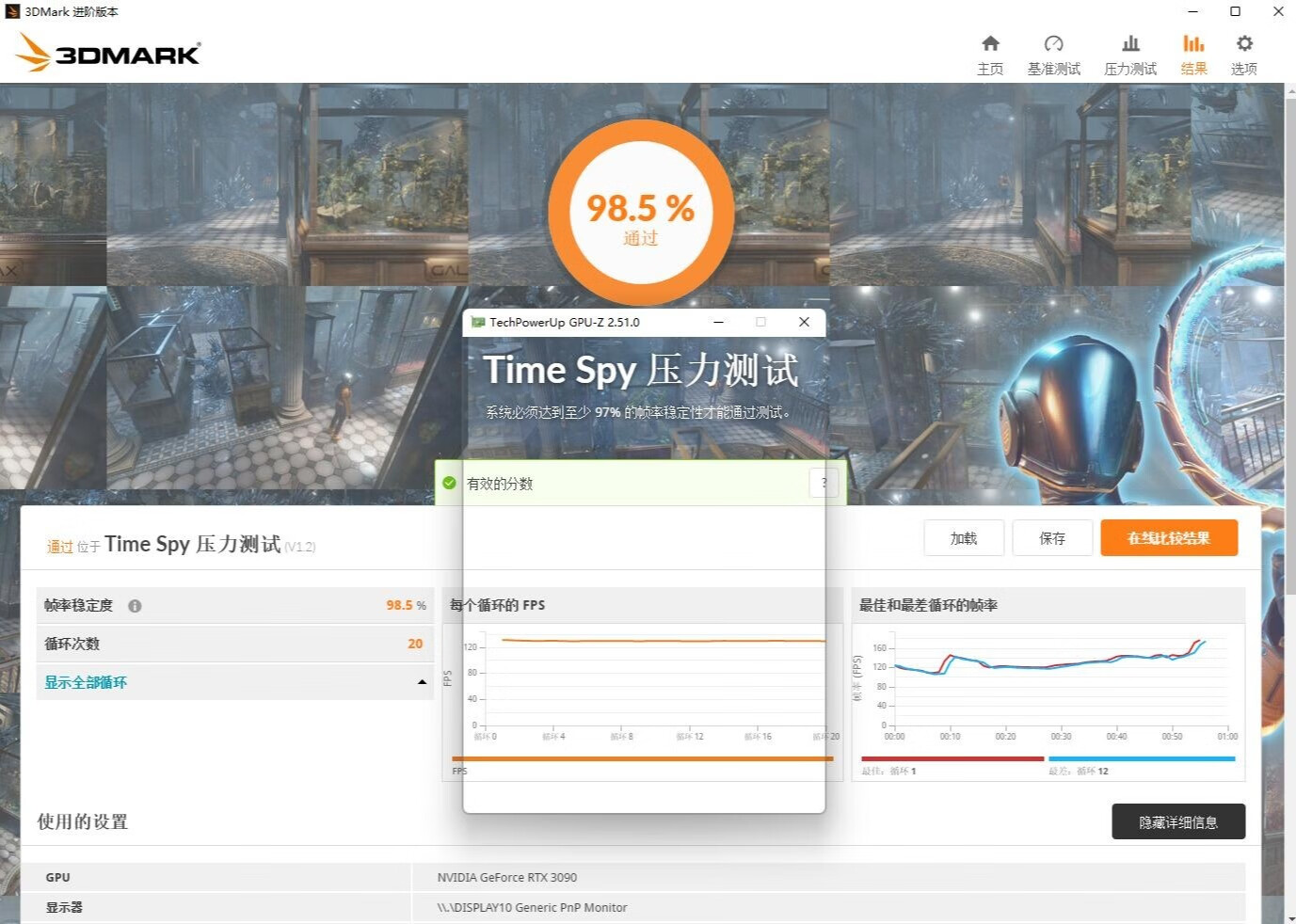Hide details via 隐藏详细信息 button

pyautogui.click(x=1176, y=821)
